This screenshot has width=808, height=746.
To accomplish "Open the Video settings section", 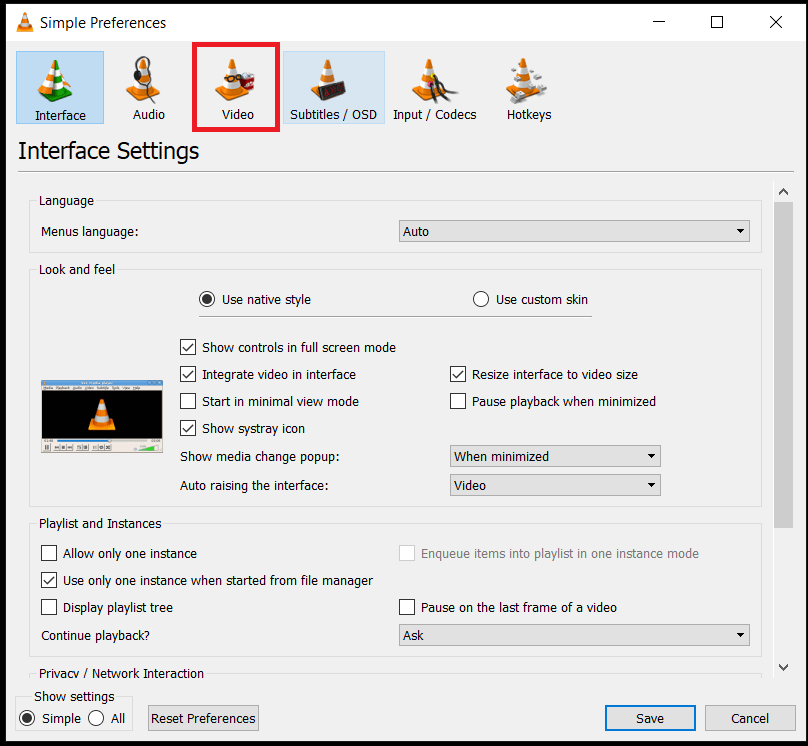I will 236,87.
